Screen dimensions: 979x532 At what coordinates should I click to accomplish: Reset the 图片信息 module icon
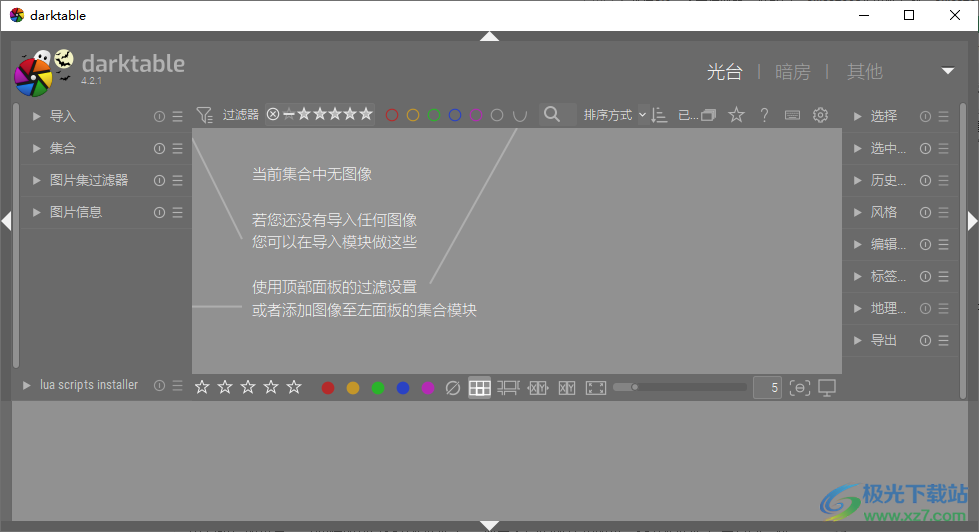[x=159, y=213]
